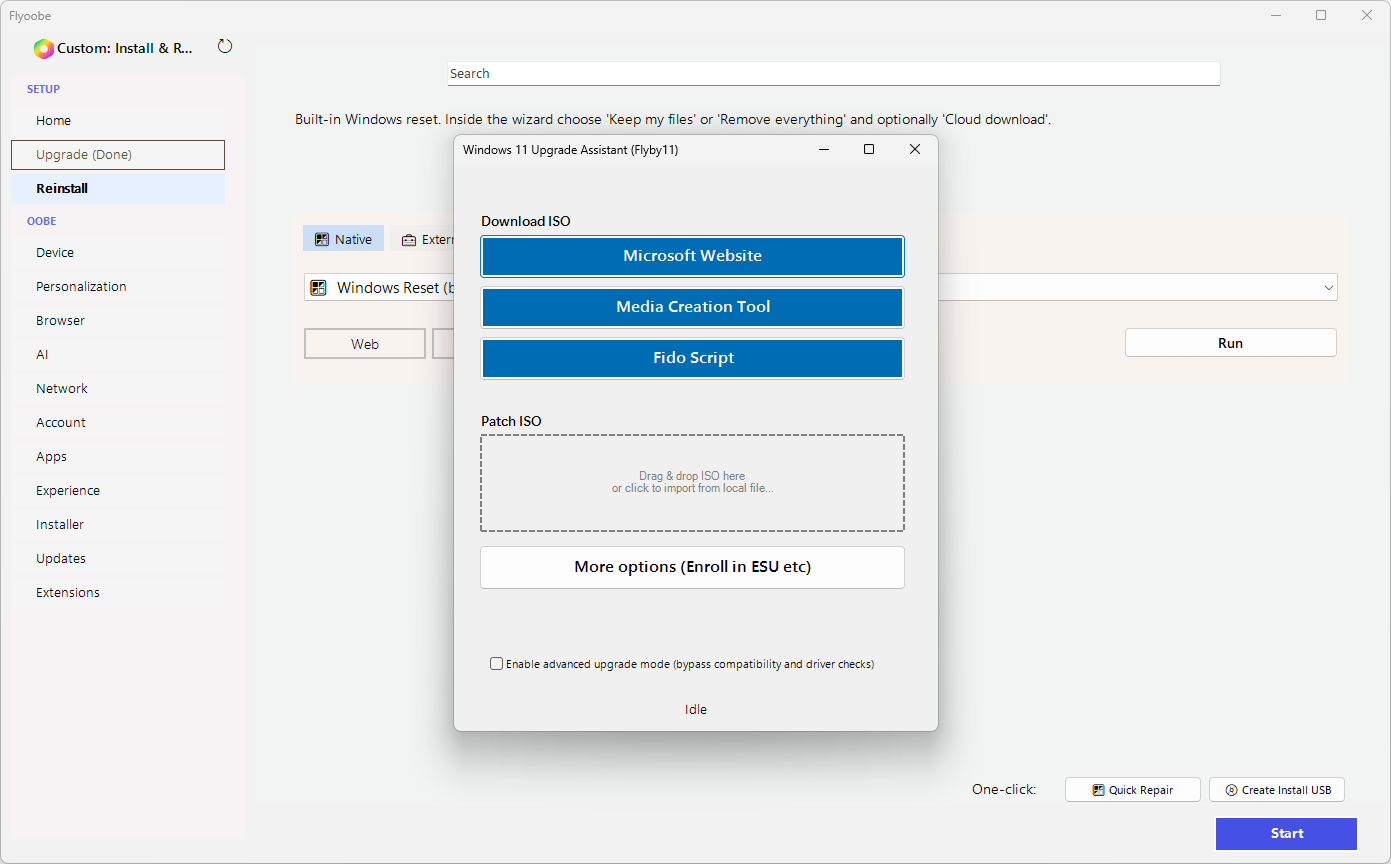1391x864 pixels.
Task: Open More options (Enroll in ESU etc)
Action: click(x=692, y=567)
